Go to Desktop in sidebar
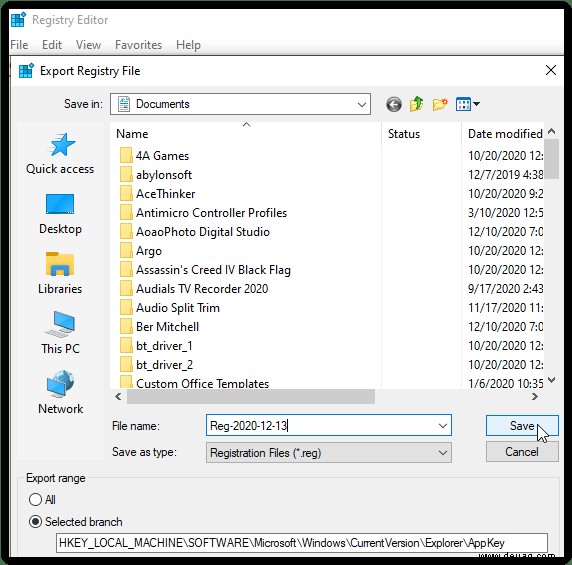 click(60, 214)
